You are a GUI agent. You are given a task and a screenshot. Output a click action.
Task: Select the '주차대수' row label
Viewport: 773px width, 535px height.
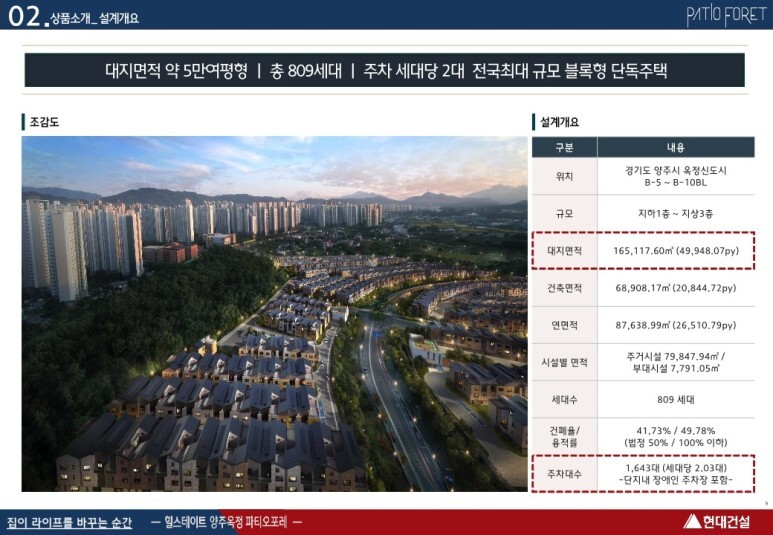click(x=564, y=474)
